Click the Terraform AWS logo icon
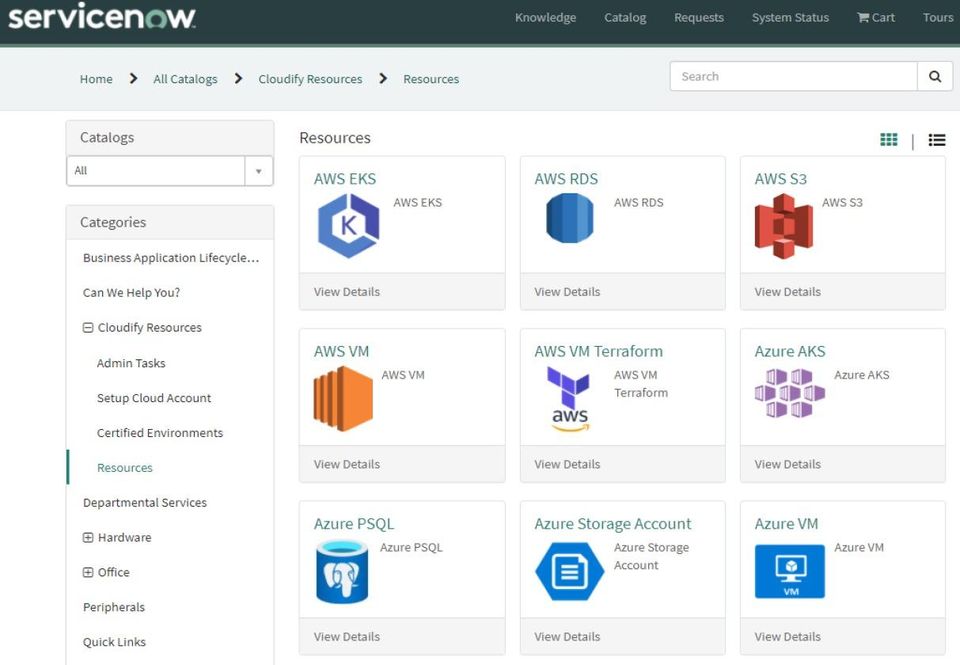Viewport: 960px width, 665px height. point(569,399)
